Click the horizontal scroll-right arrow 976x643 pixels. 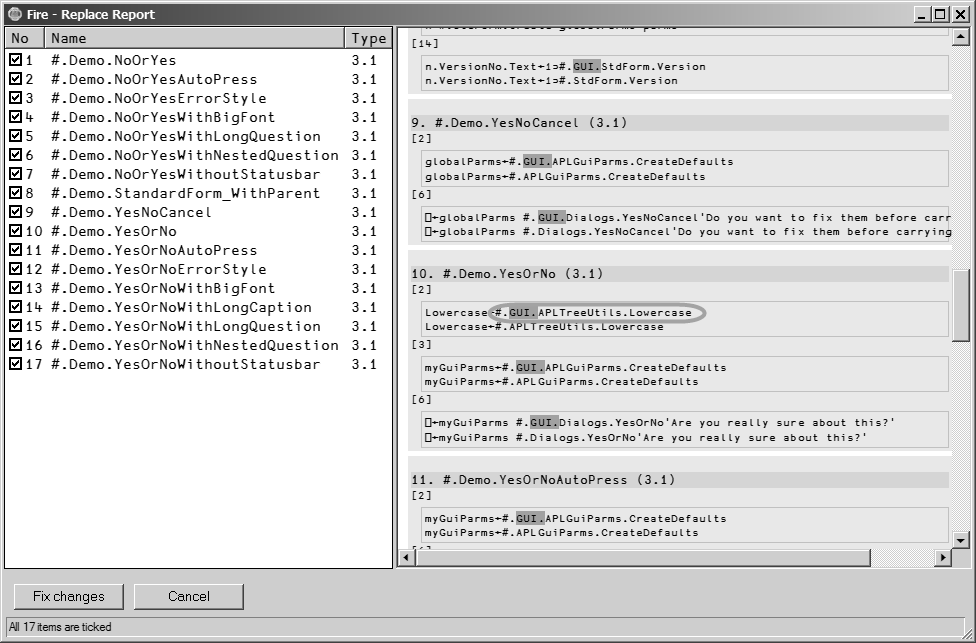[x=943, y=558]
